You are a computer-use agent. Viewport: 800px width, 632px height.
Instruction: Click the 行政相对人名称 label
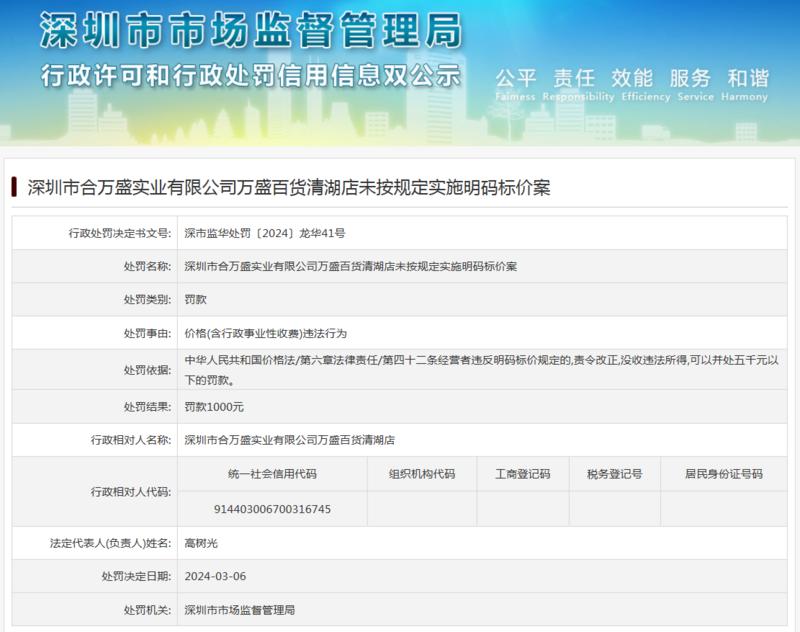click(x=131, y=440)
